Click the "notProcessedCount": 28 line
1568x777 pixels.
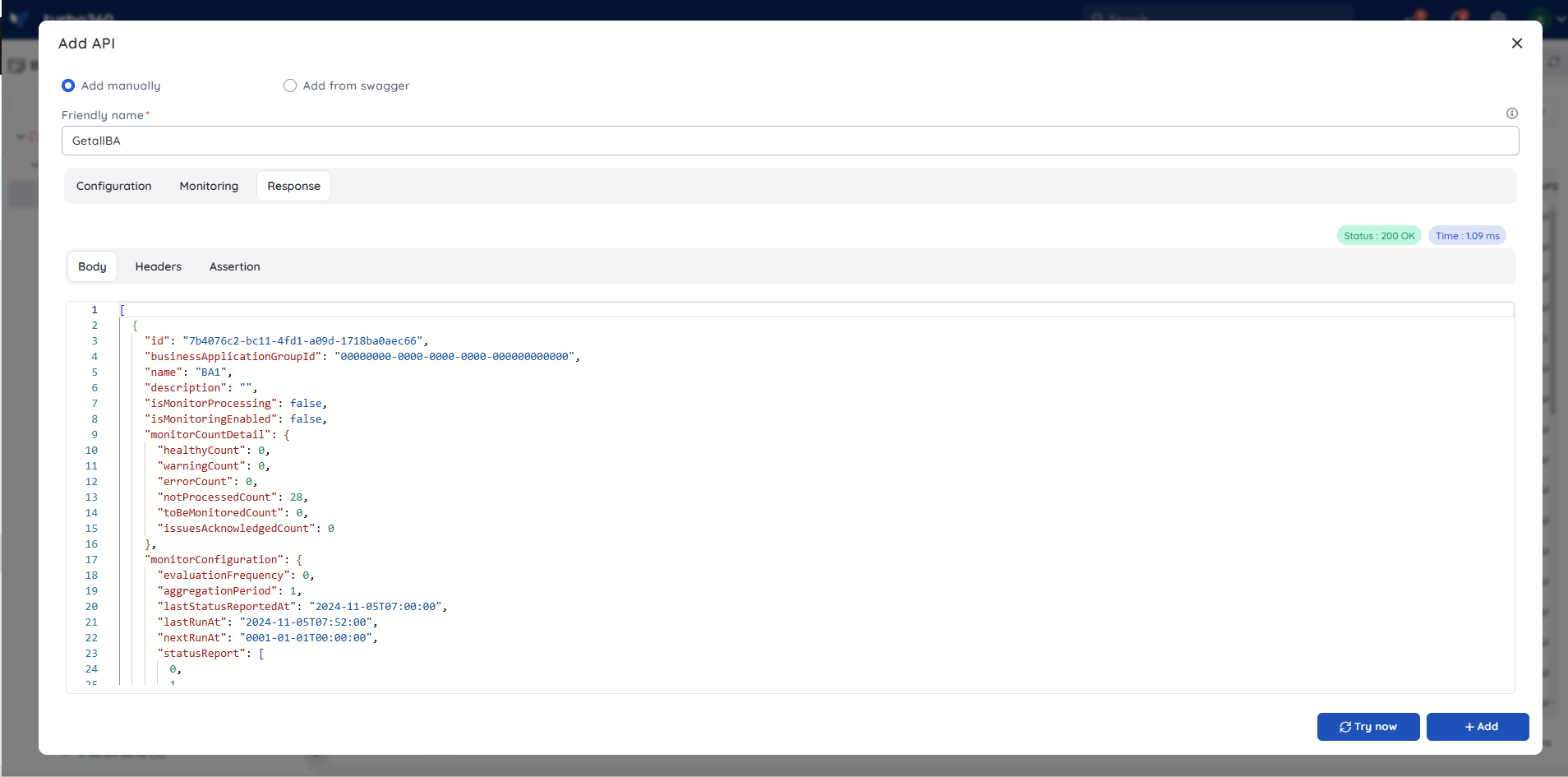pos(233,497)
